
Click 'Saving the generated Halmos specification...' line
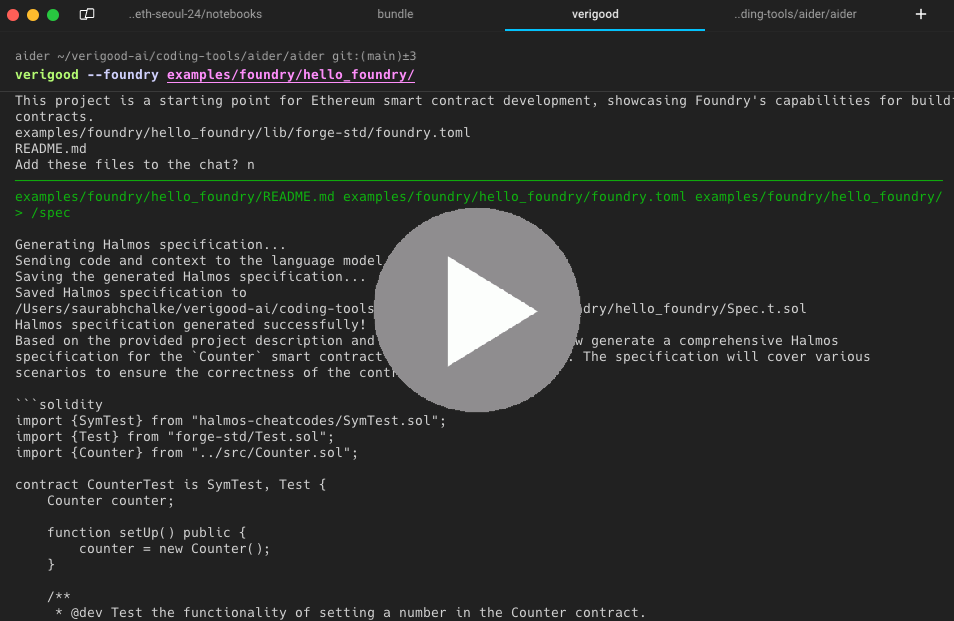tap(190, 277)
